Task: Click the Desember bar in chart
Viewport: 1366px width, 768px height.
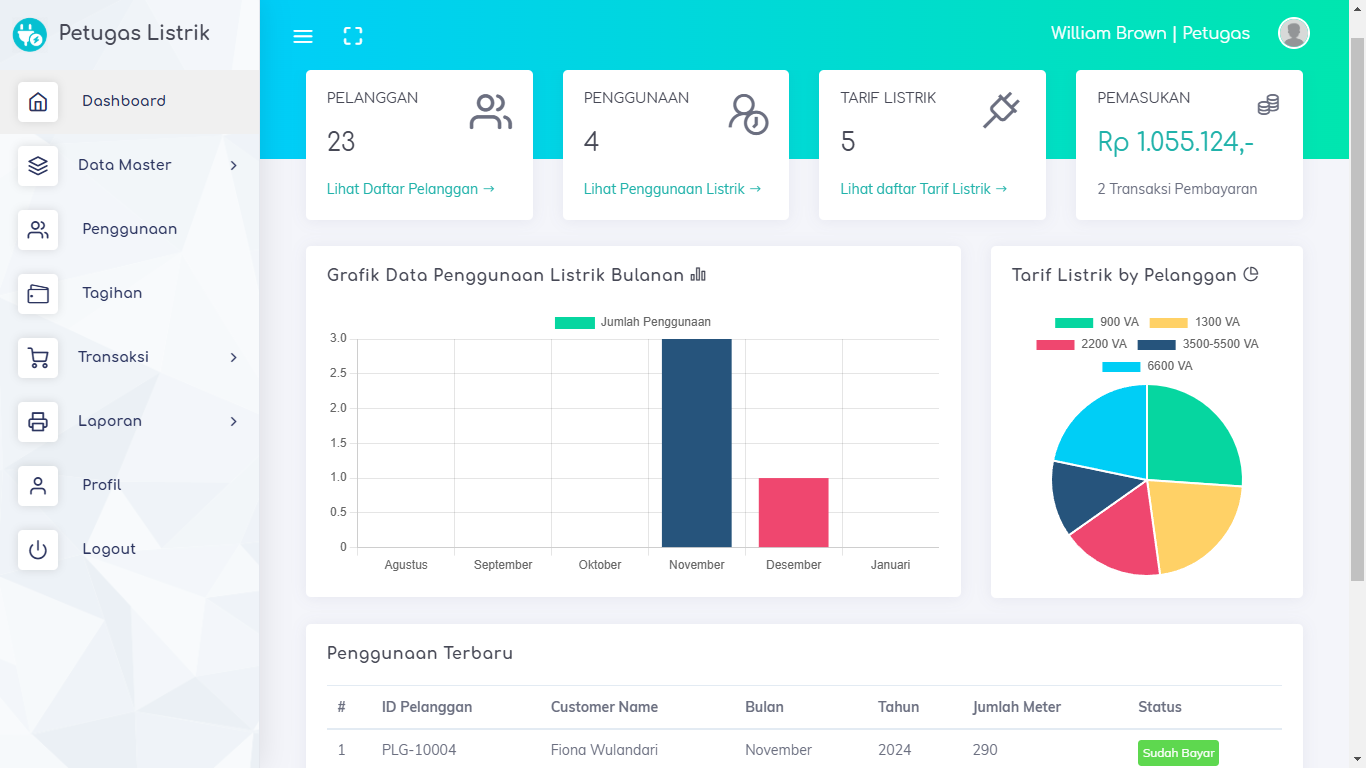Action: pos(794,513)
